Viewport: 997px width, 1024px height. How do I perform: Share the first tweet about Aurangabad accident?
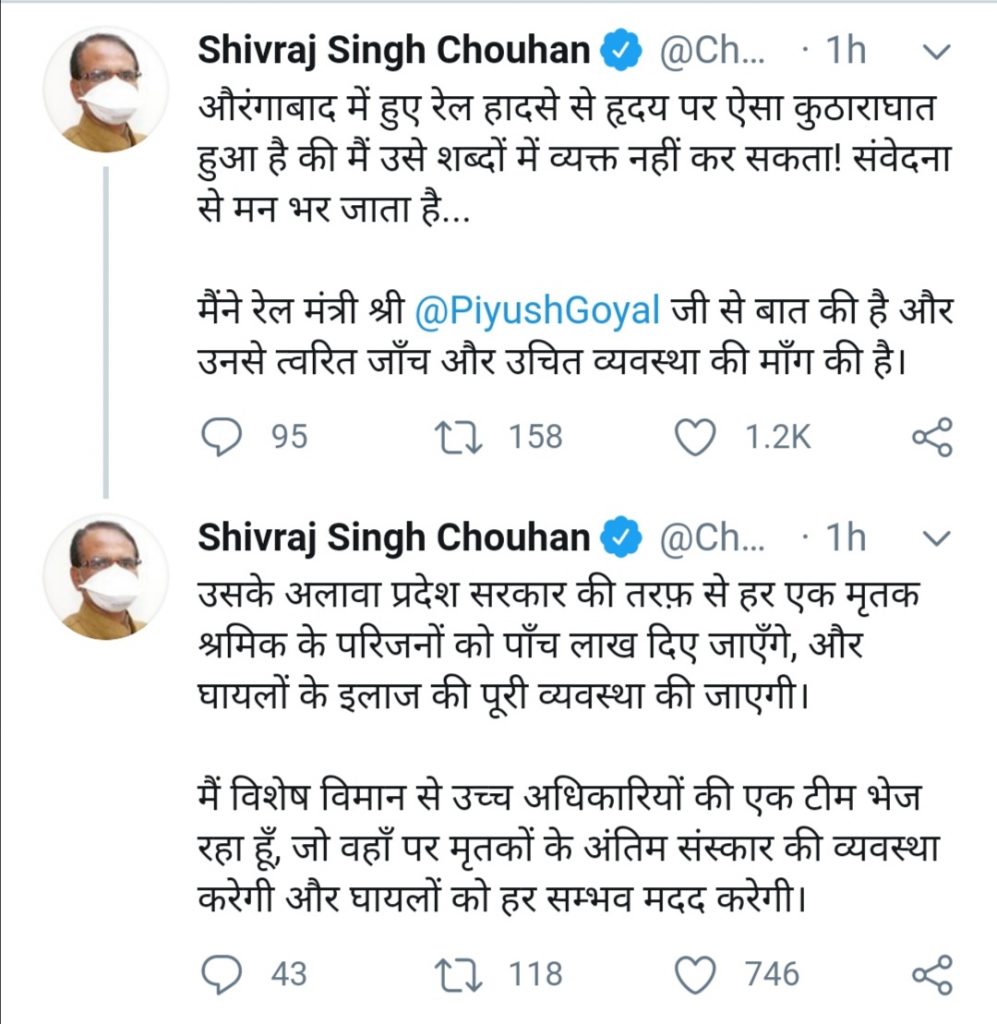[x=932, y=437]
